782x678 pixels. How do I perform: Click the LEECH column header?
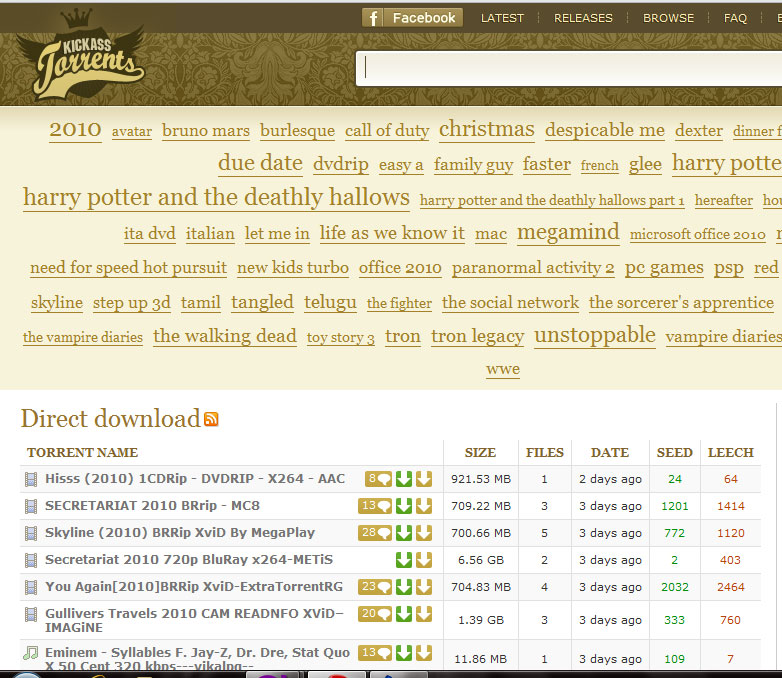point(731,452)
